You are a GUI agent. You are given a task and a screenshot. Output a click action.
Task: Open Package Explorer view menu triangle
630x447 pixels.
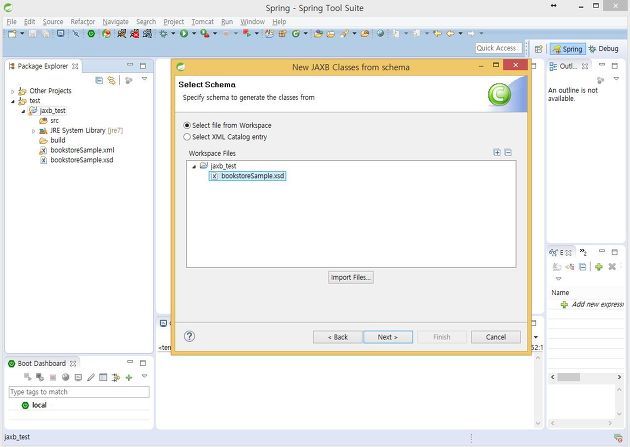pos(144,79)
